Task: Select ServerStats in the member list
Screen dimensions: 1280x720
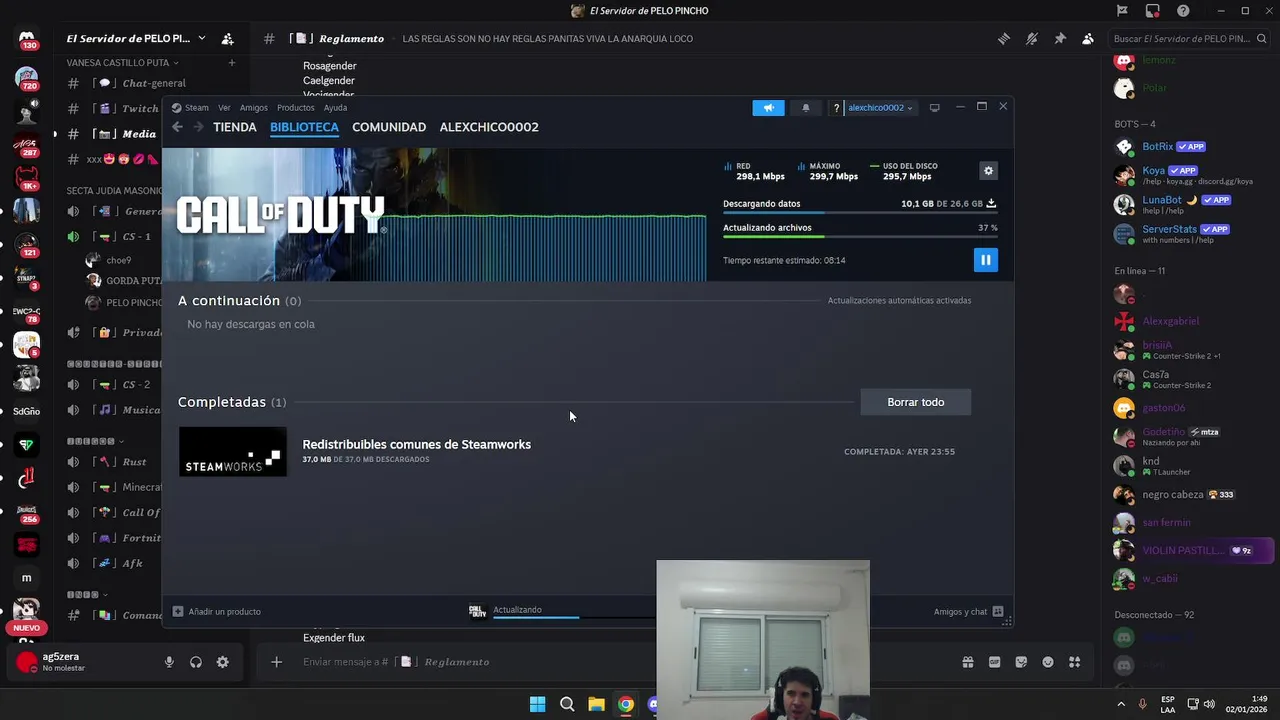Action: tap(1190, 234)
